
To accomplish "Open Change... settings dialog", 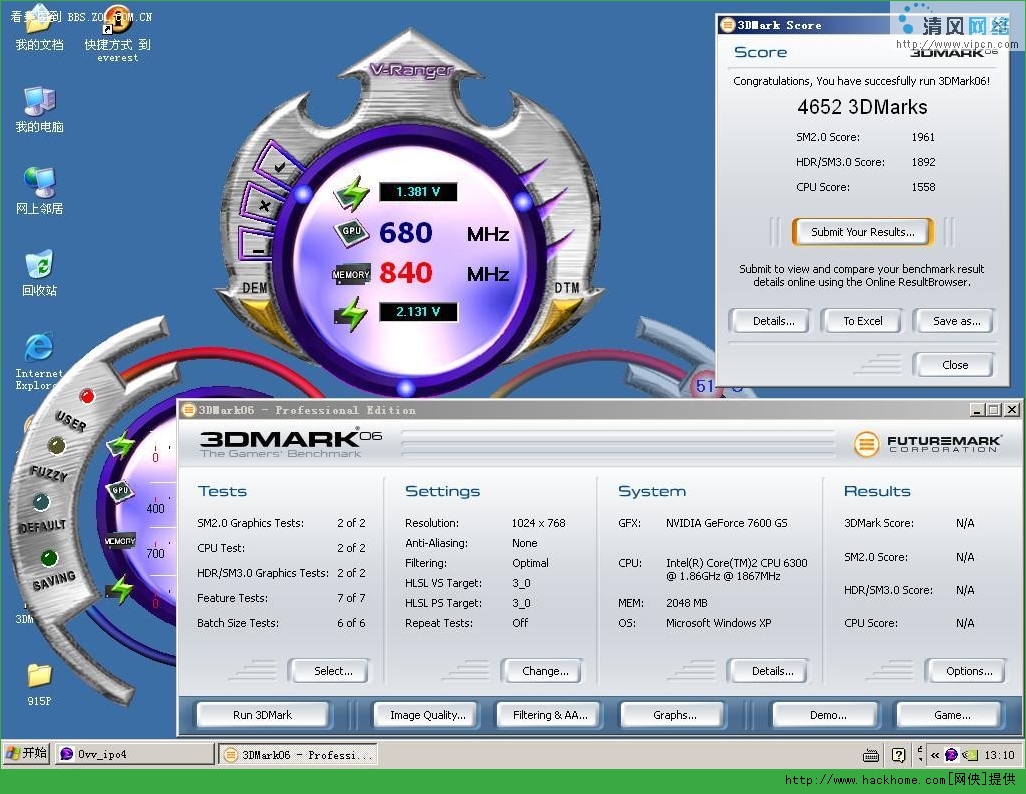I will tap(545, 671).
